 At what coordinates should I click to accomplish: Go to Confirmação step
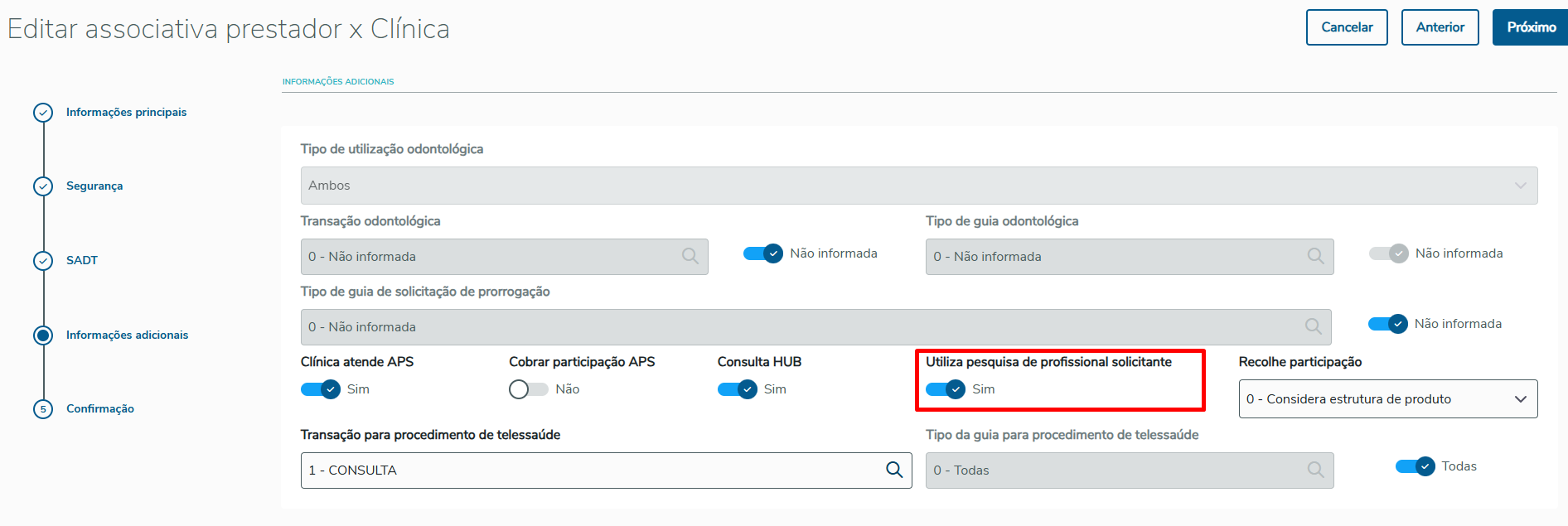[x=99, y=408]
